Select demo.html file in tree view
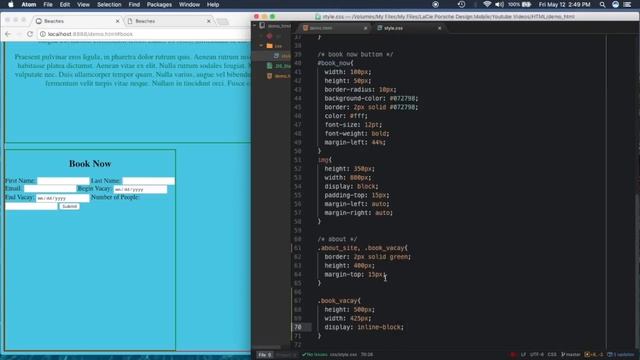This screenshot has width=640, height=360. click(279, 76)
